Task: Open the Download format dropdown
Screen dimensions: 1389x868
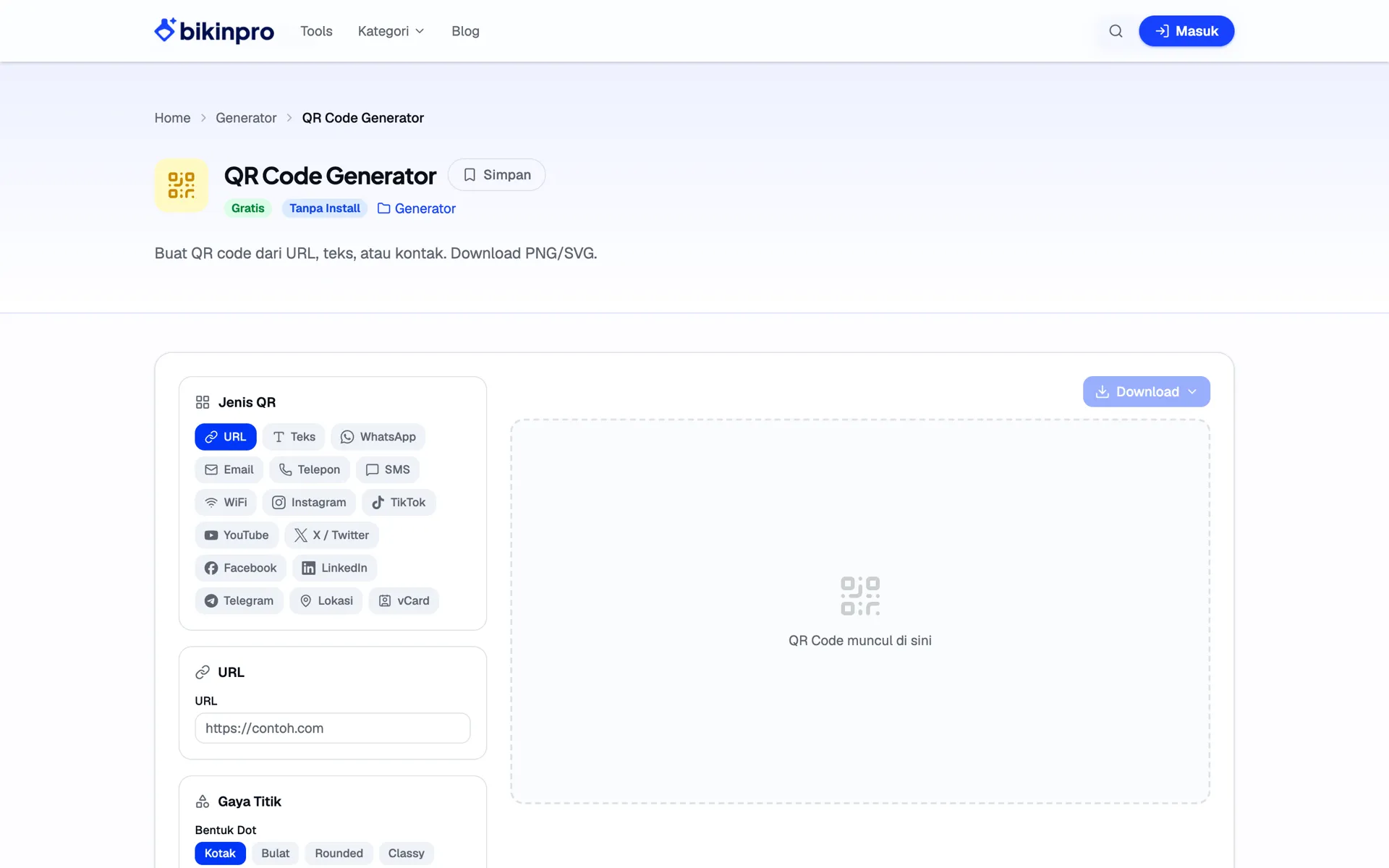Action: (1147, 391)
